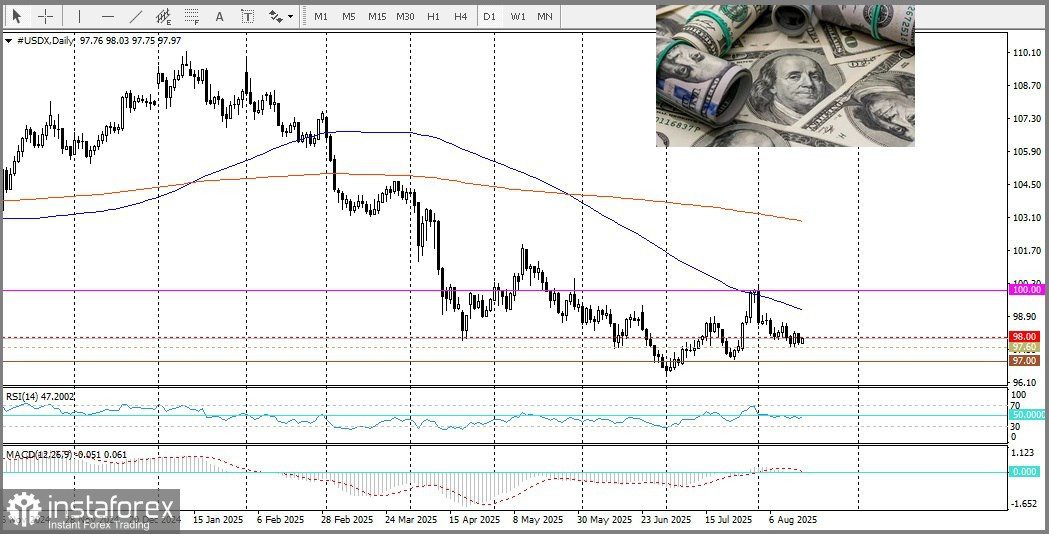Click the red 98.00 price tag
Viewport: 1049px width, 534px height.
point(1025,337)
